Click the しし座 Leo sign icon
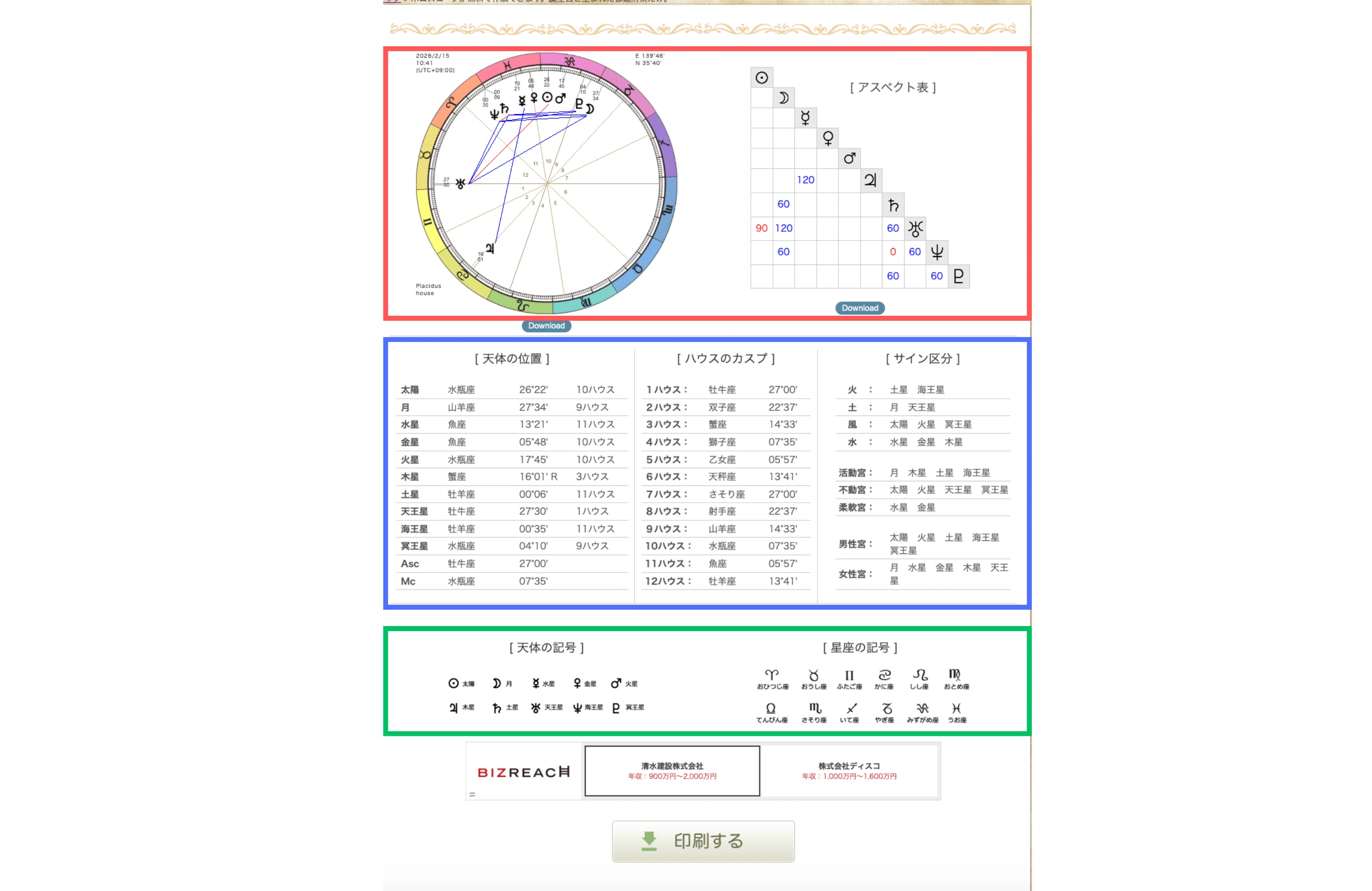The image size is (1372, 891). 920,674
